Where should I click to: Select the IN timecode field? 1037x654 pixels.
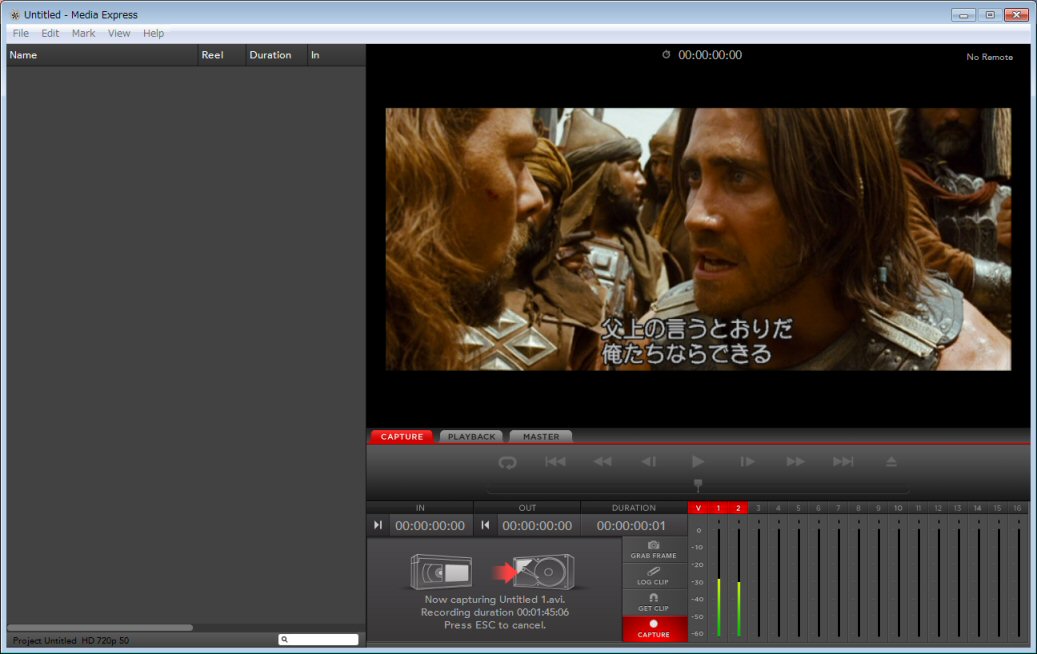[x=430, y=526]
